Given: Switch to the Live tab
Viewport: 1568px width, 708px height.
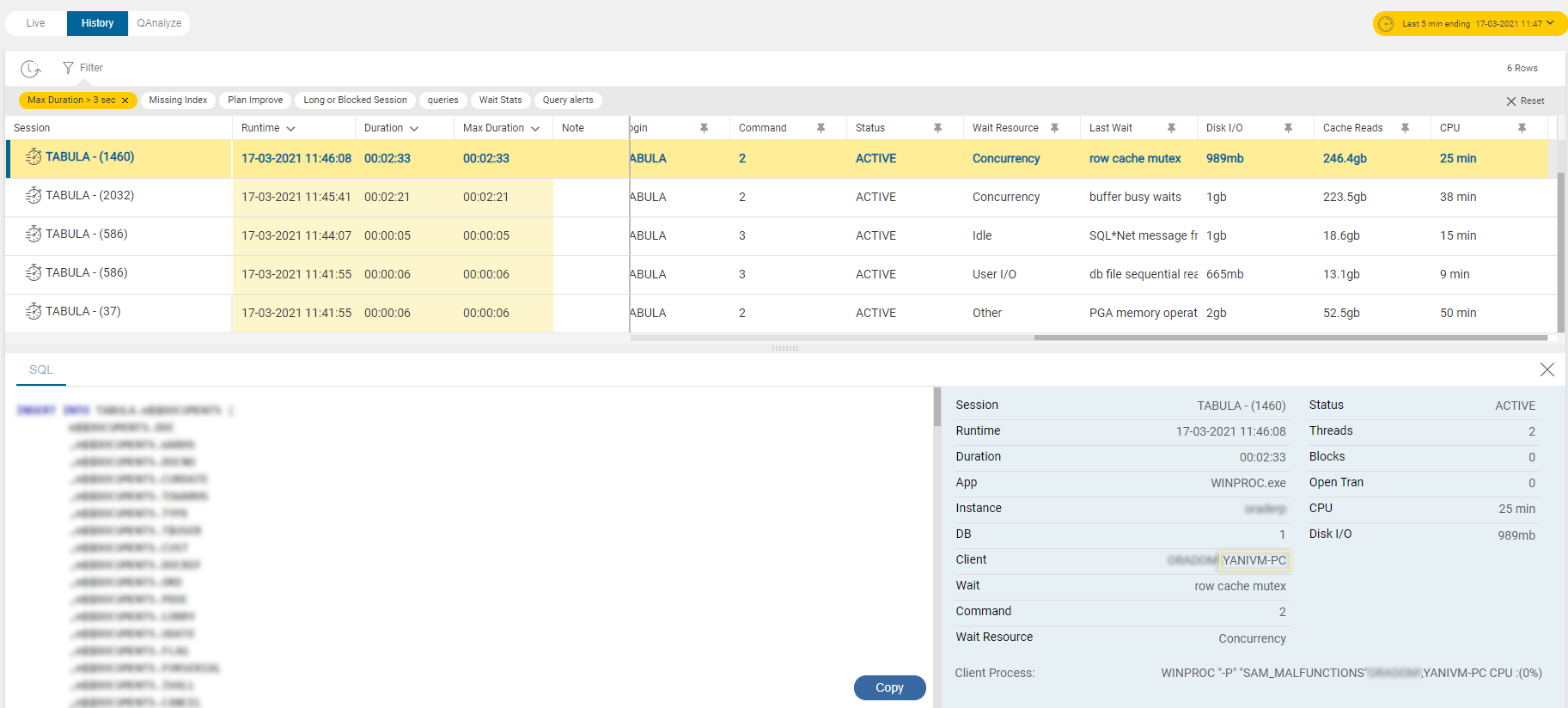Looking at the screenshot, I should [x=36, y=23].
